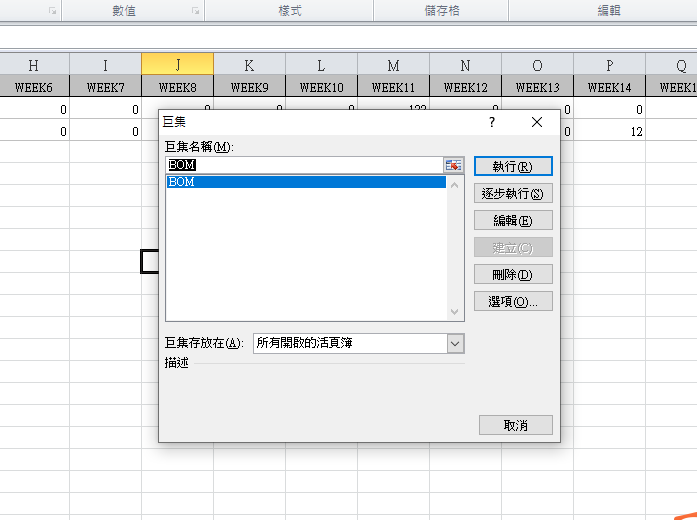
Task: Select column H header
Action: [x=33, y=65]
